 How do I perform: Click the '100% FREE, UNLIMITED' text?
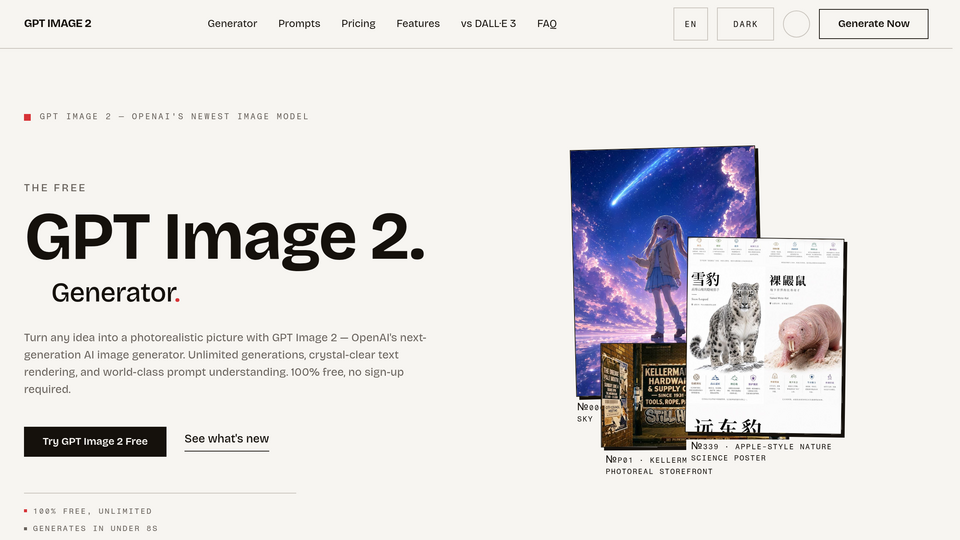[92, 511]
